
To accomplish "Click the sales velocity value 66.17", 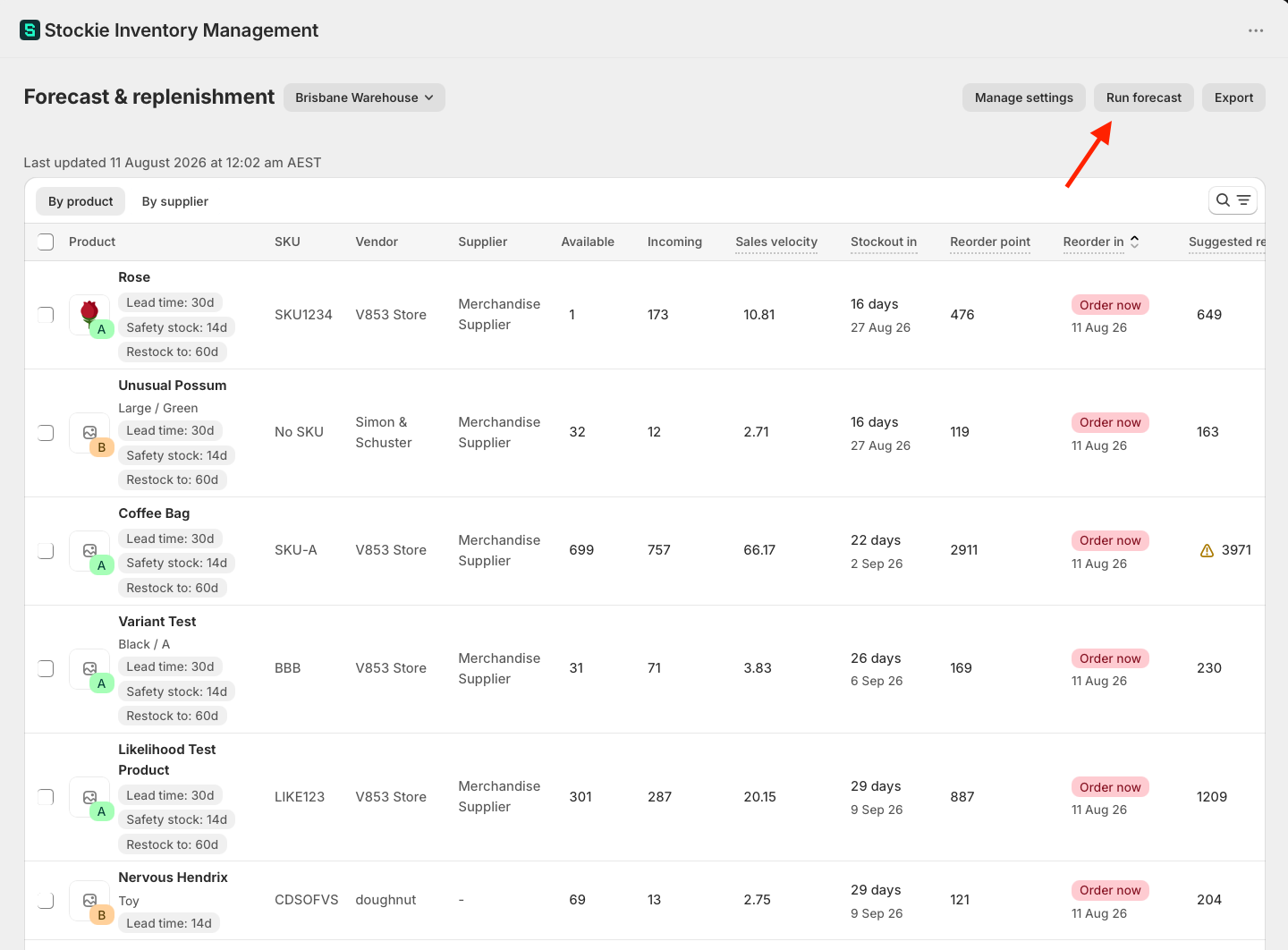I will [759, 550].
